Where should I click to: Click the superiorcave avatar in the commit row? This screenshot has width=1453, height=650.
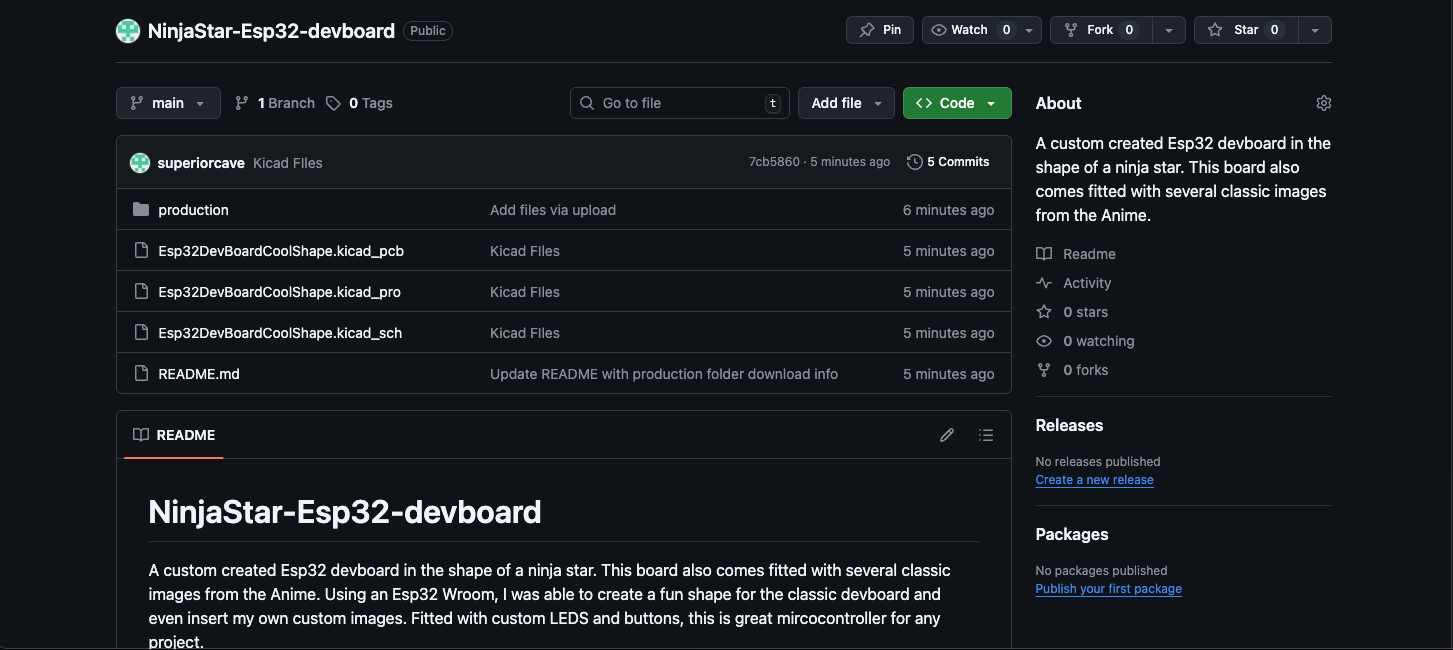[x=140, y=162]
